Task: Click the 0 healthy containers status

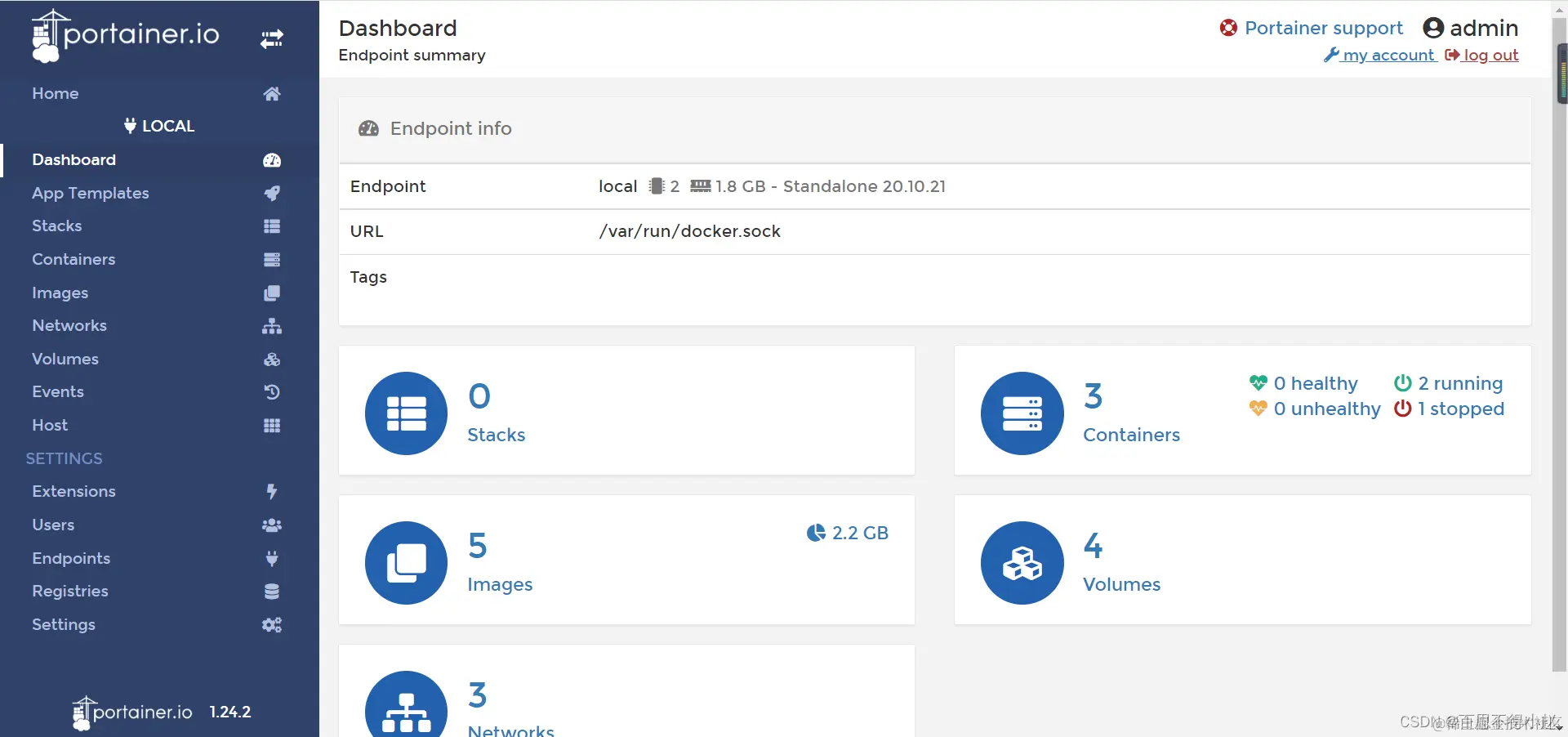Action: (x=1303, y=383)
